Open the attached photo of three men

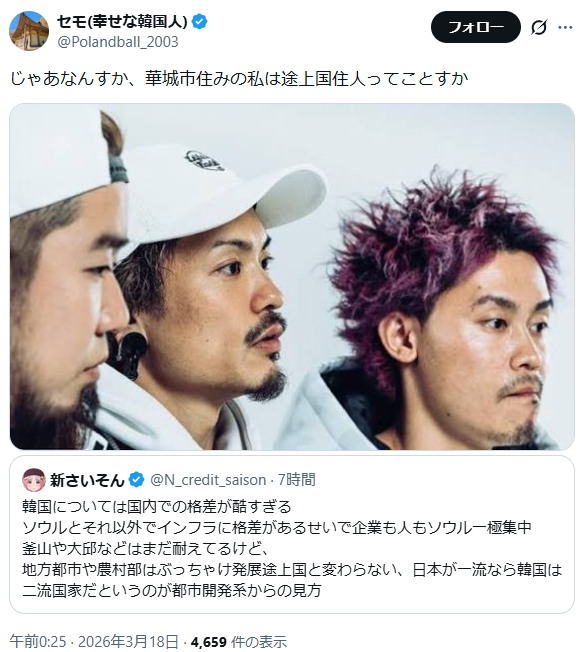point(292,277)
